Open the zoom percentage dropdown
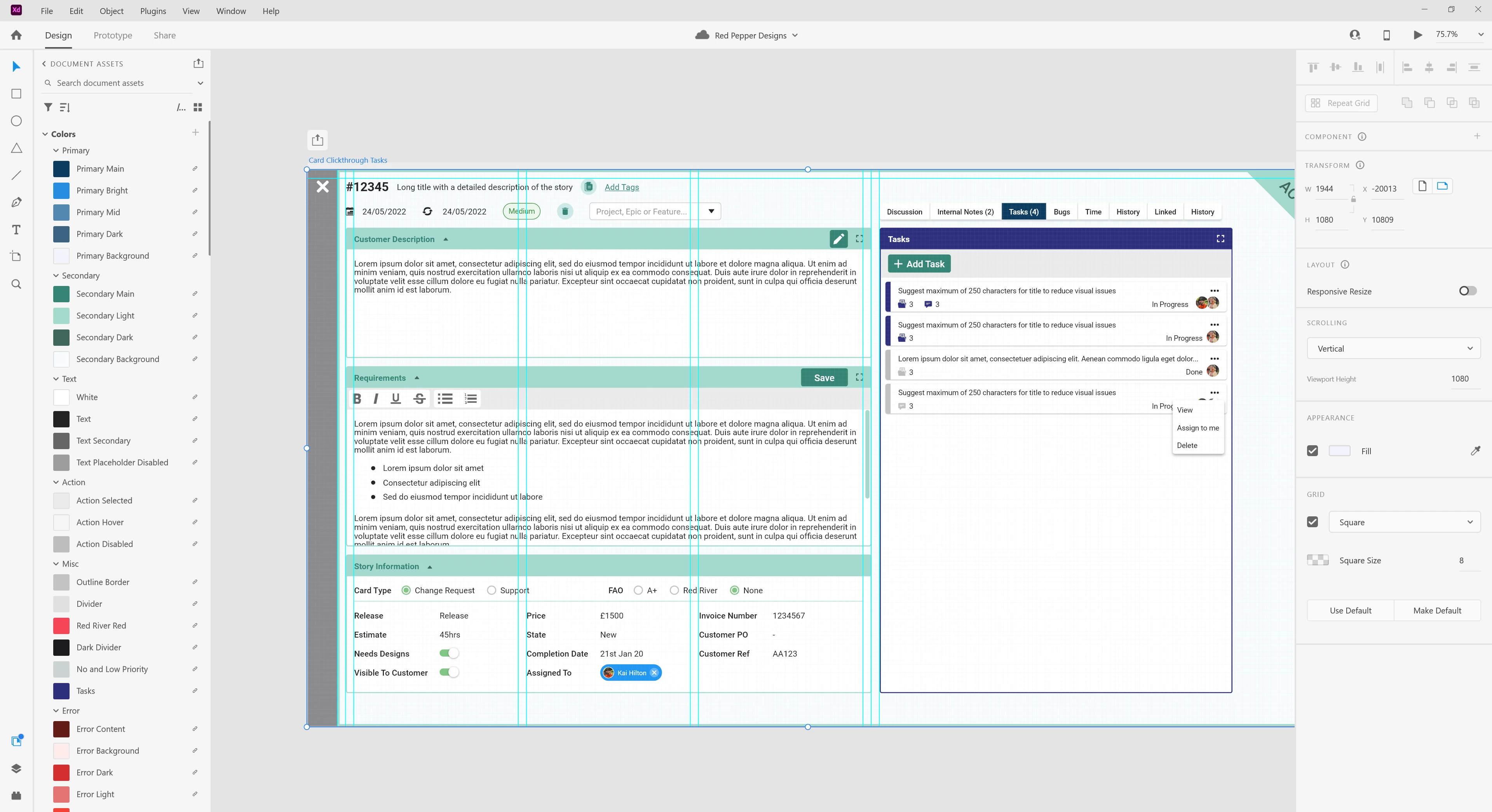The width and height of the screenshot is (1492, 812). tap(1480, 35)
